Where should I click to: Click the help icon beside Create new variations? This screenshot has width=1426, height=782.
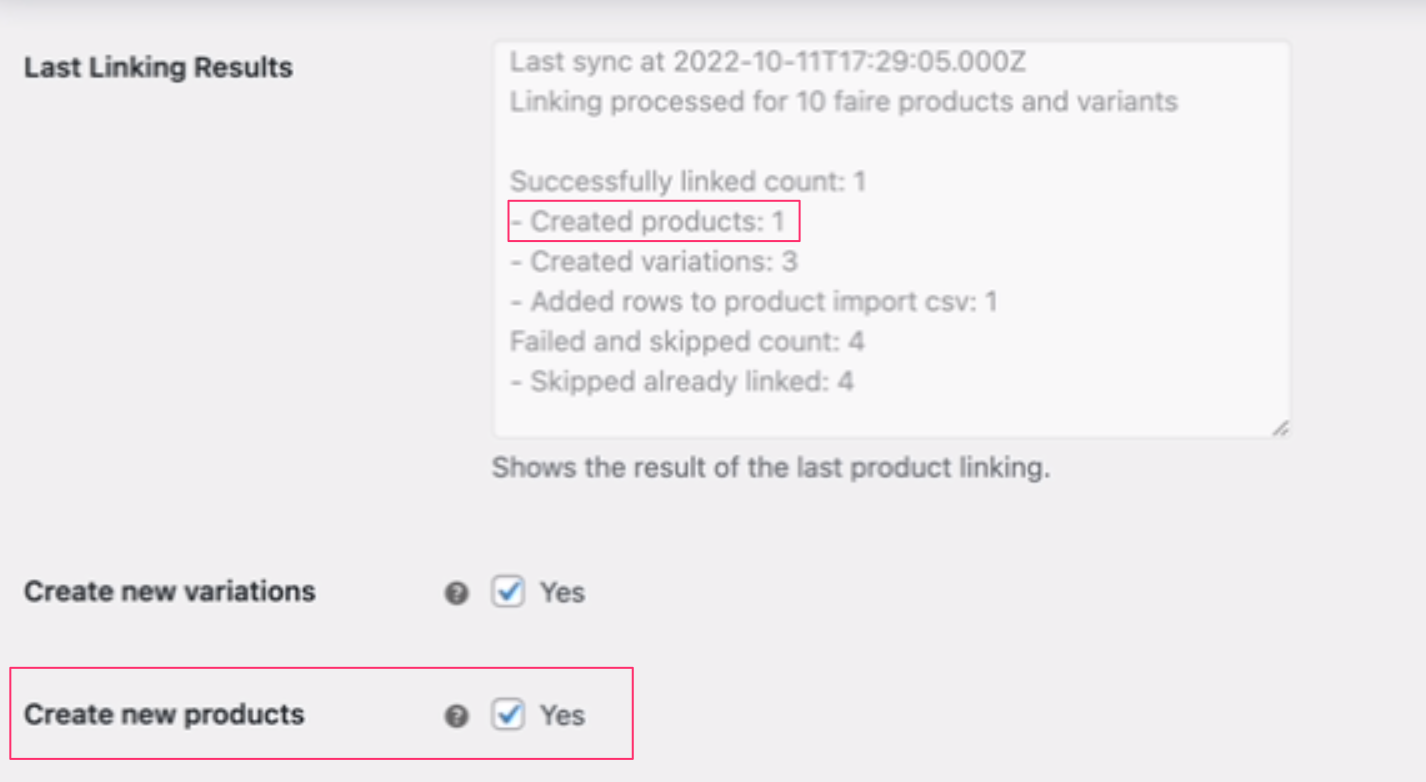[457, 593]
